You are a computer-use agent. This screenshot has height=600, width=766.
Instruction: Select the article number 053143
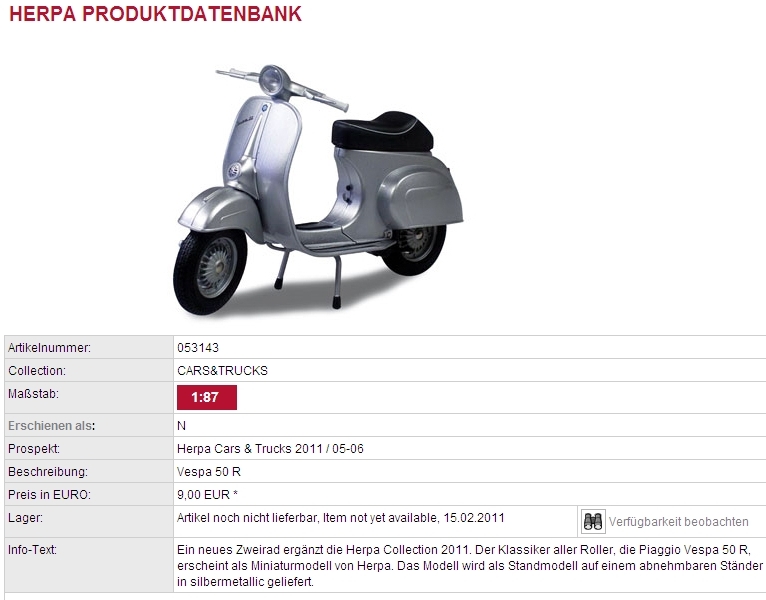click(x=198, y=348)
